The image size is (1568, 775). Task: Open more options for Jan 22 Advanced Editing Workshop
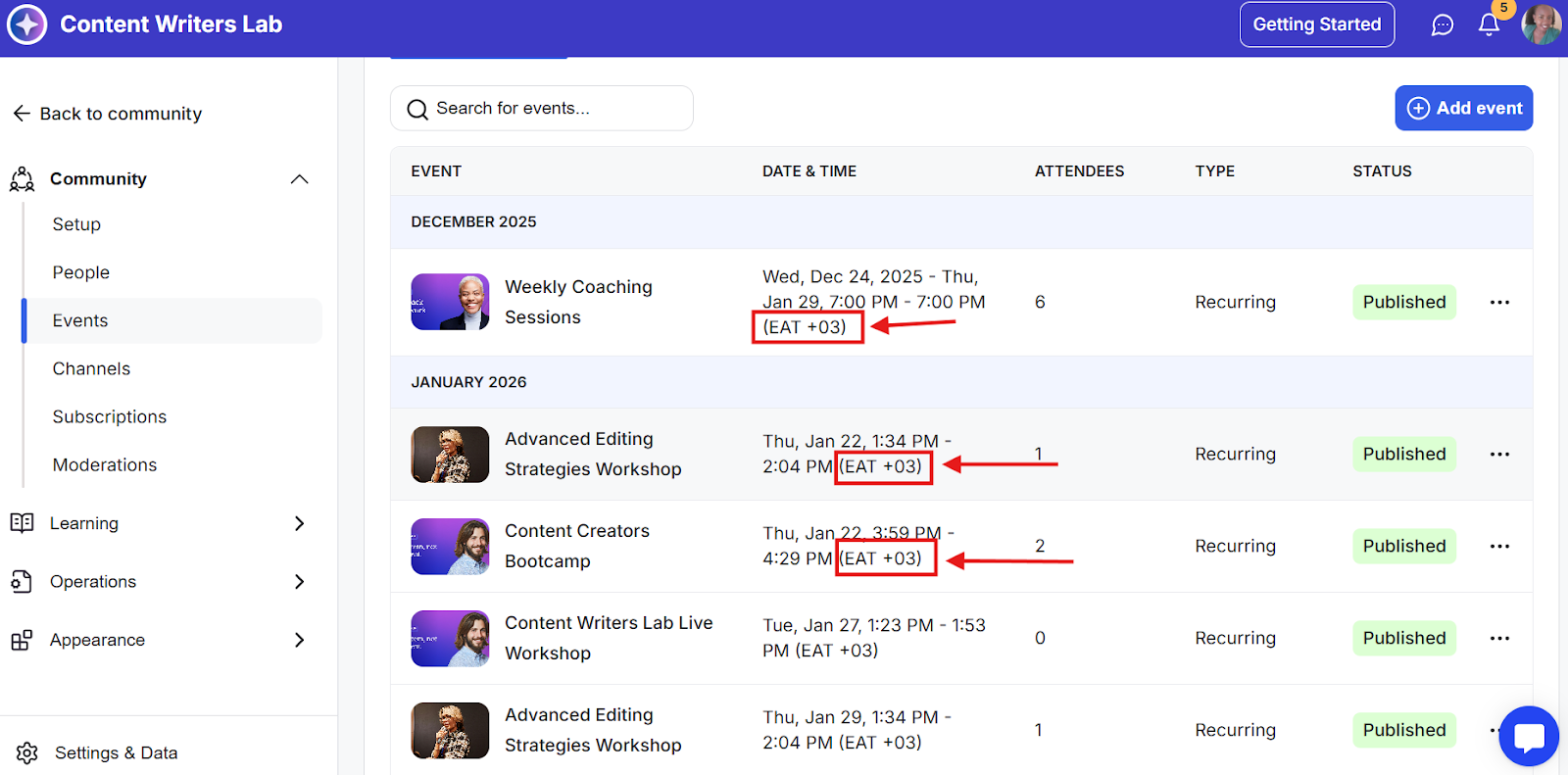pos(1499,454)
